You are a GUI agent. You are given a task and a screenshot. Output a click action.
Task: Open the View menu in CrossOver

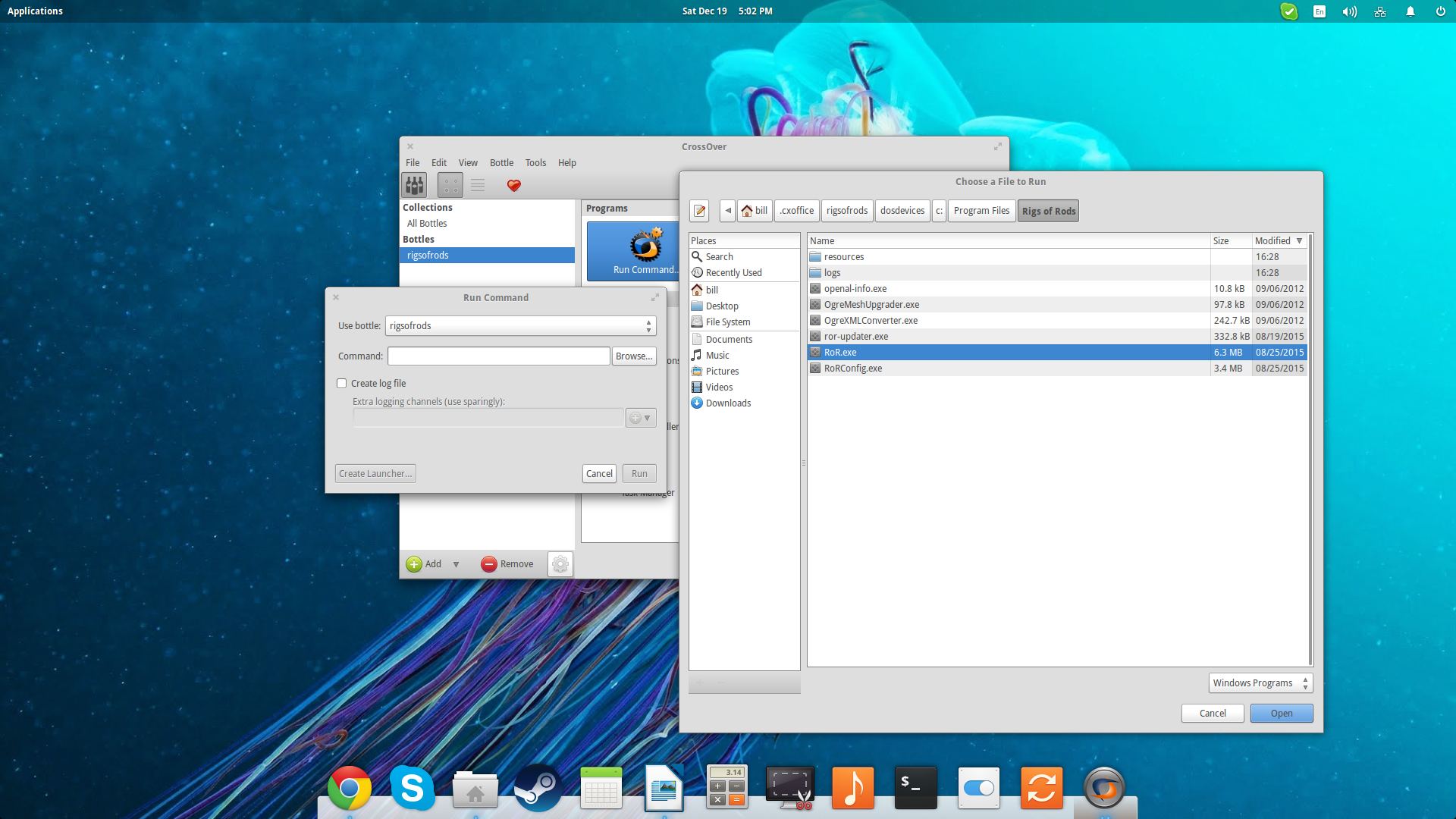pos(468,162)
